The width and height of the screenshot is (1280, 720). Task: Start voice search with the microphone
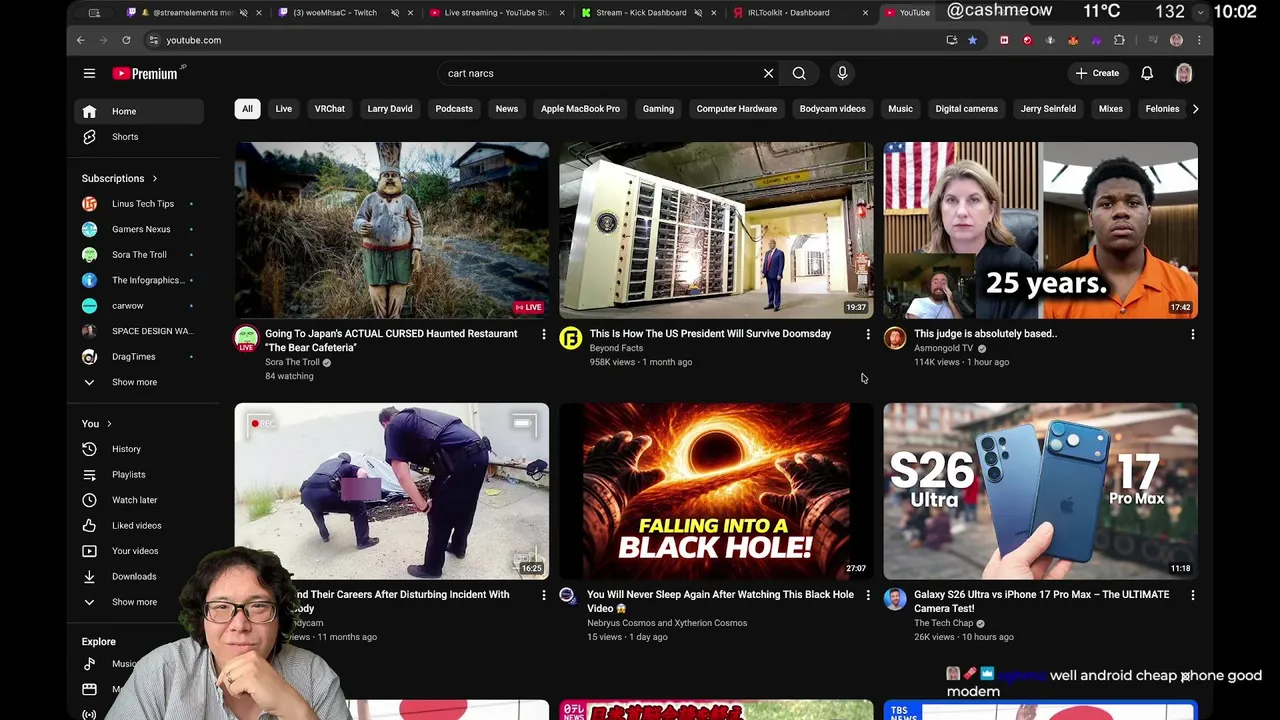point(842,73)
